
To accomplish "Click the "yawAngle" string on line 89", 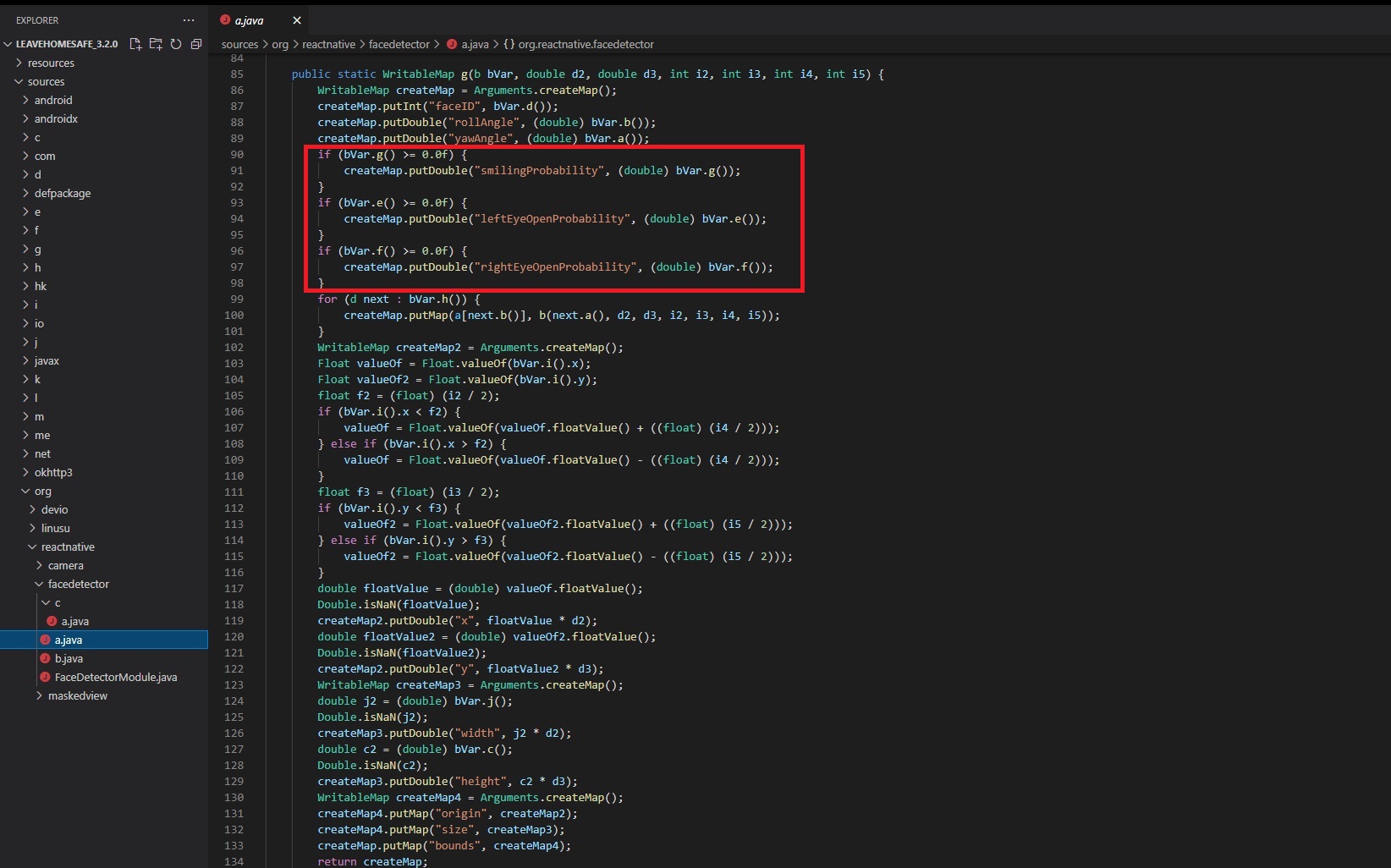I will 481,139.
